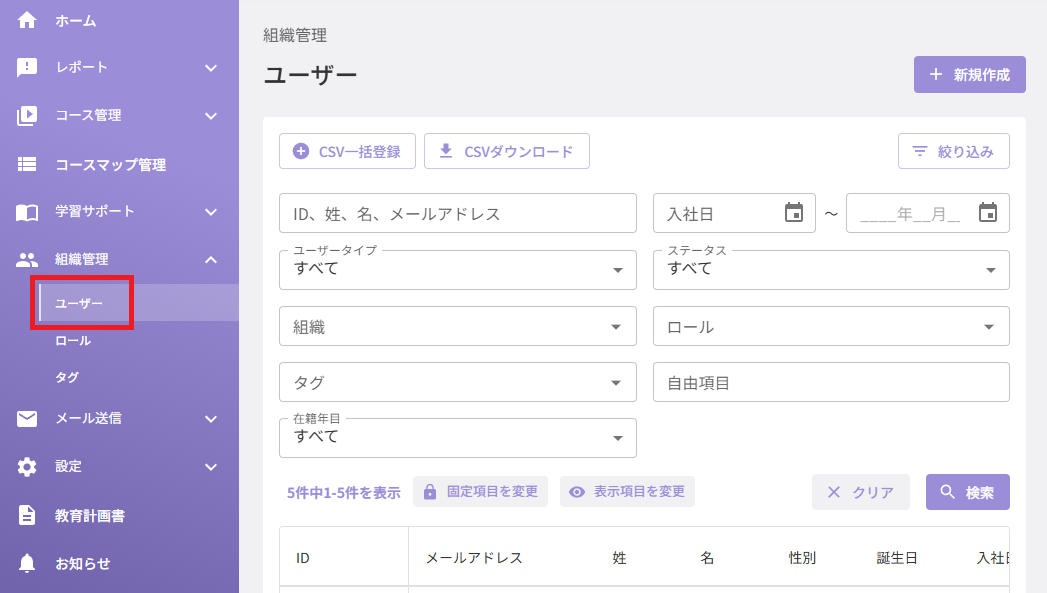Screen dimensions: 1047x593
Task: Expand the コース管理 menu chevron
Action: click(x=211, y=116)
